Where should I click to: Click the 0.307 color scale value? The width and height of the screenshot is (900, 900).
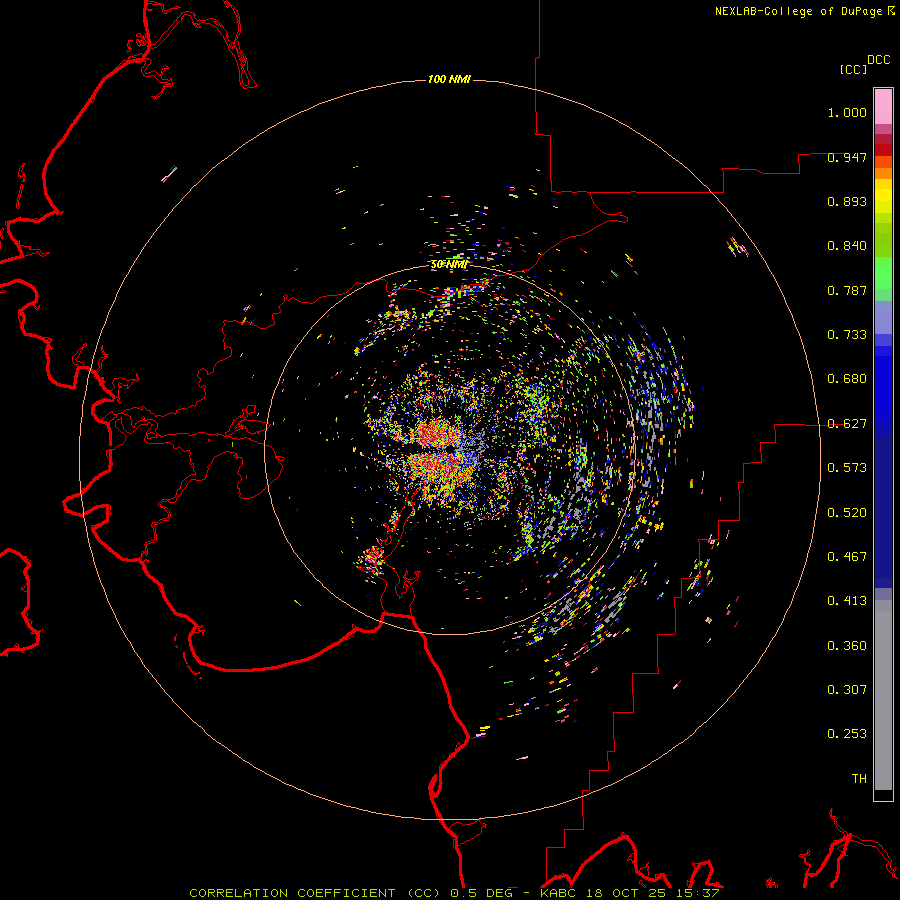(x=847, y=690)
